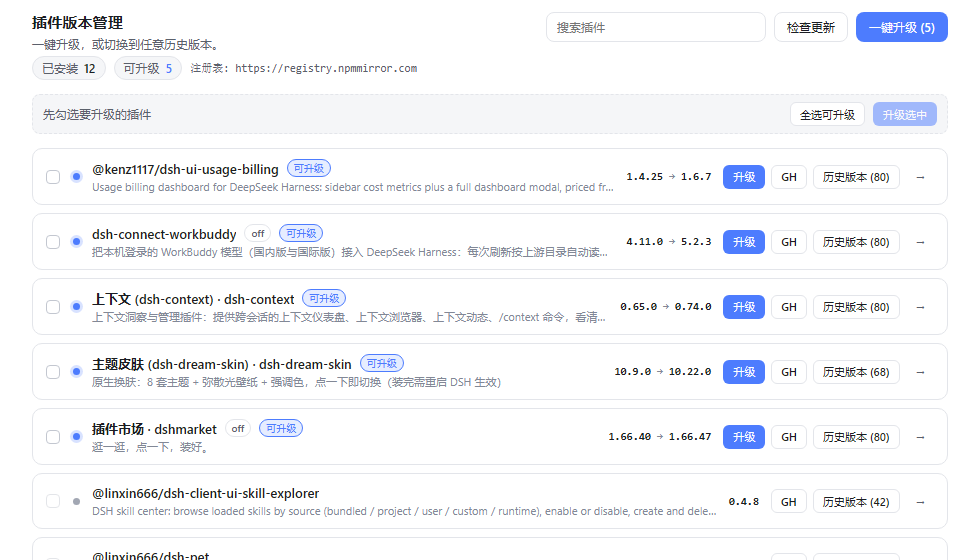The height and width of the screenshot is (560, 980).
Task: Filter by 可升级 5 chip
Action: click(148, 68)
